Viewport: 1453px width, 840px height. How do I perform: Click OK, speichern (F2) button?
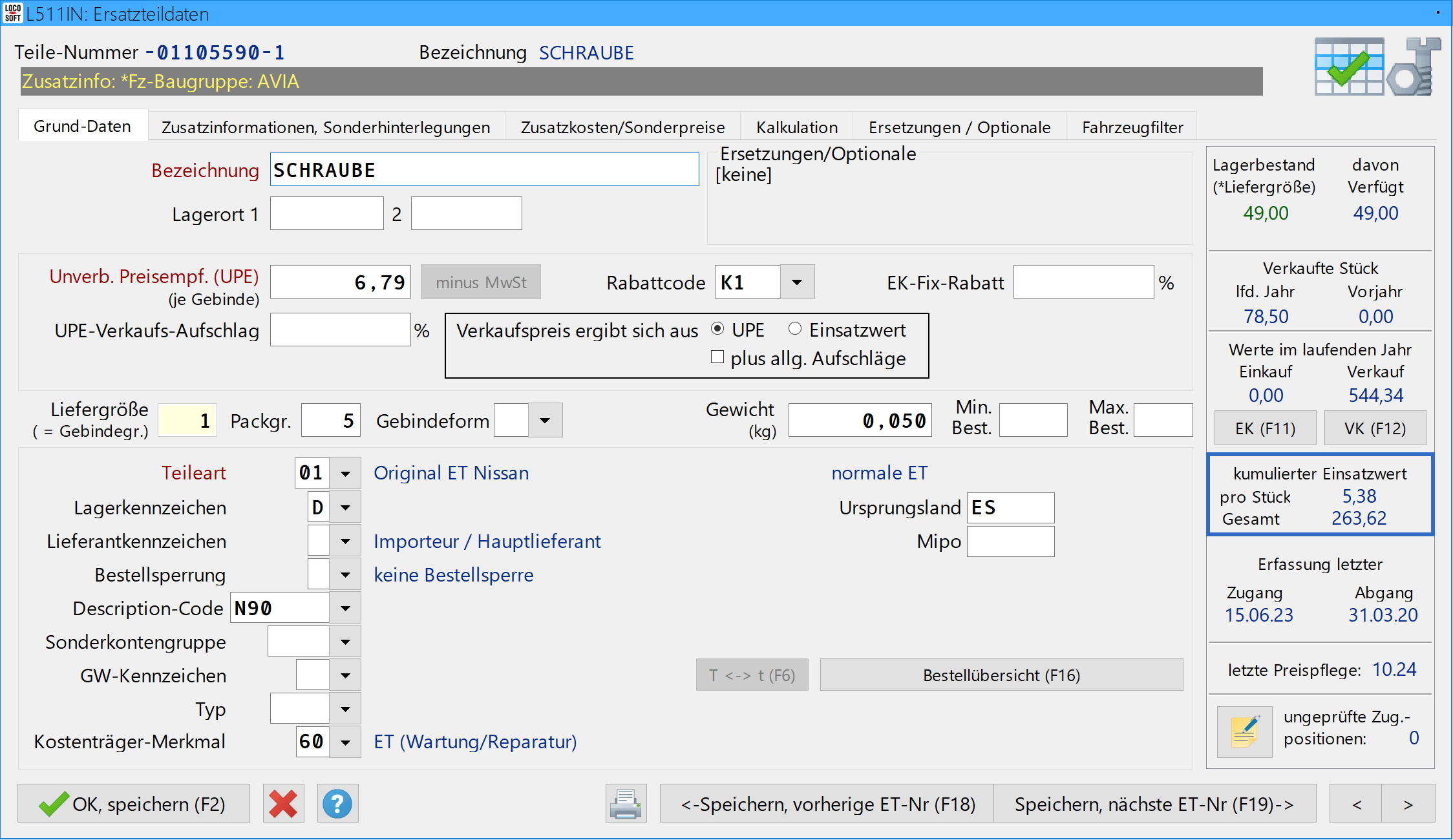point(134,804)
